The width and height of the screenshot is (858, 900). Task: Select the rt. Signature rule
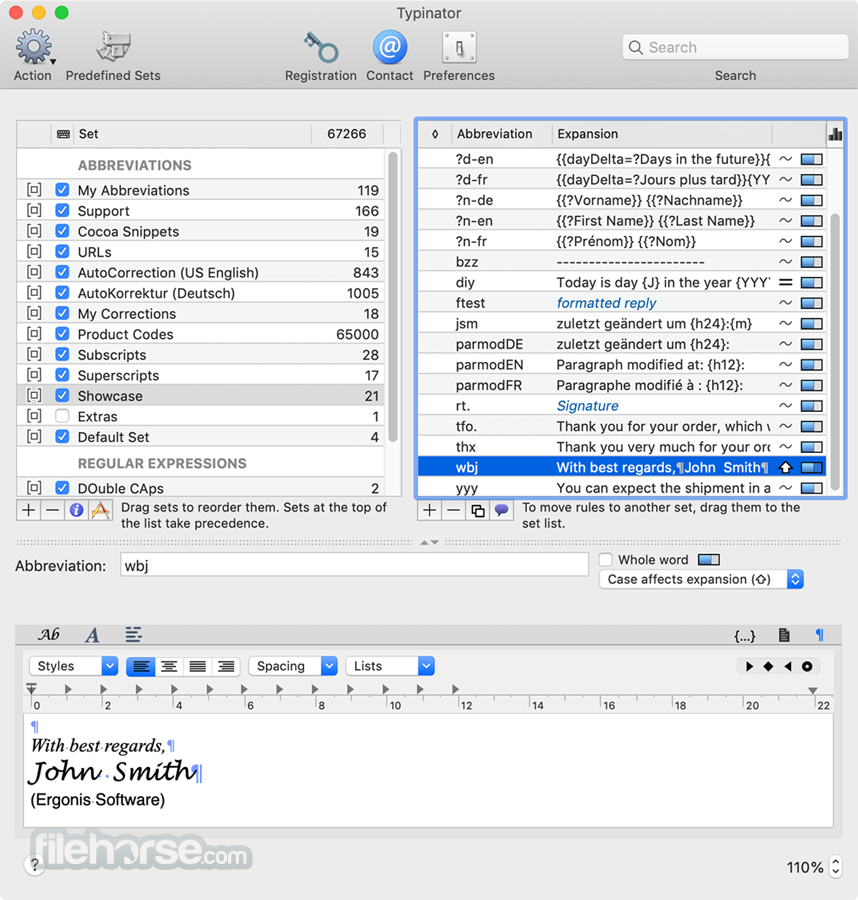click(622, 406)
